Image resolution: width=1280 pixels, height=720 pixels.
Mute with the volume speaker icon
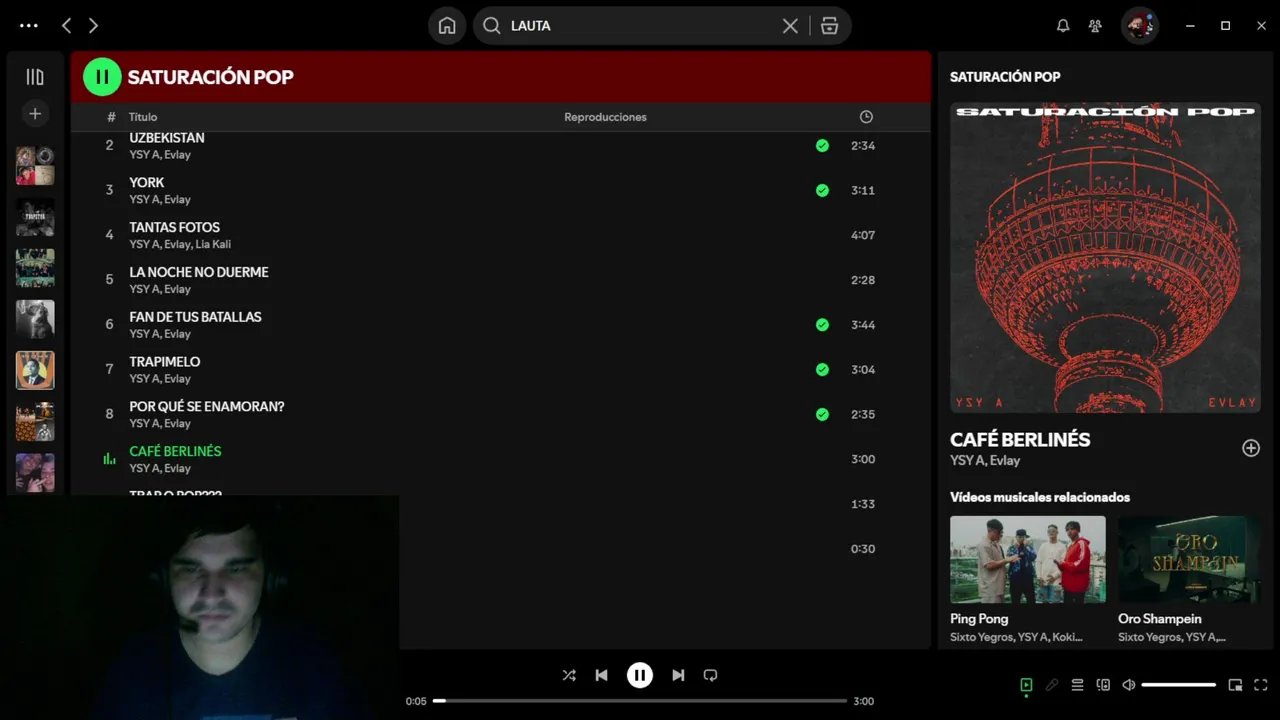coord(1129,685)
